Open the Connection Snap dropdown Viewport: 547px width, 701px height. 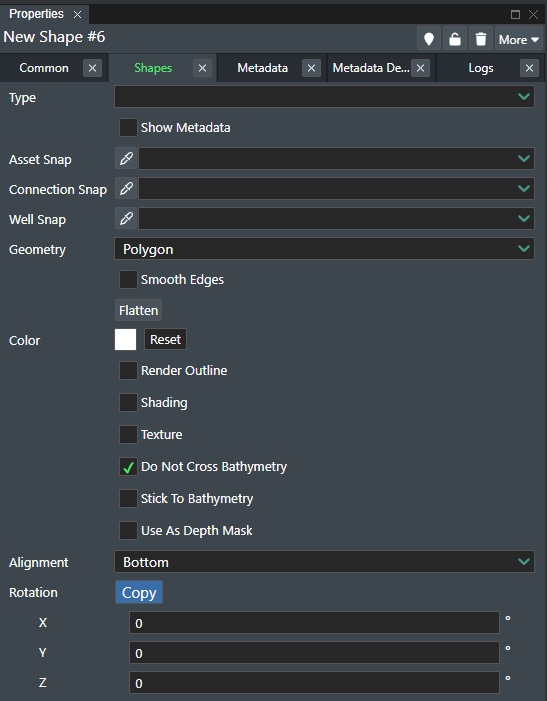click(x=337, y=188)
